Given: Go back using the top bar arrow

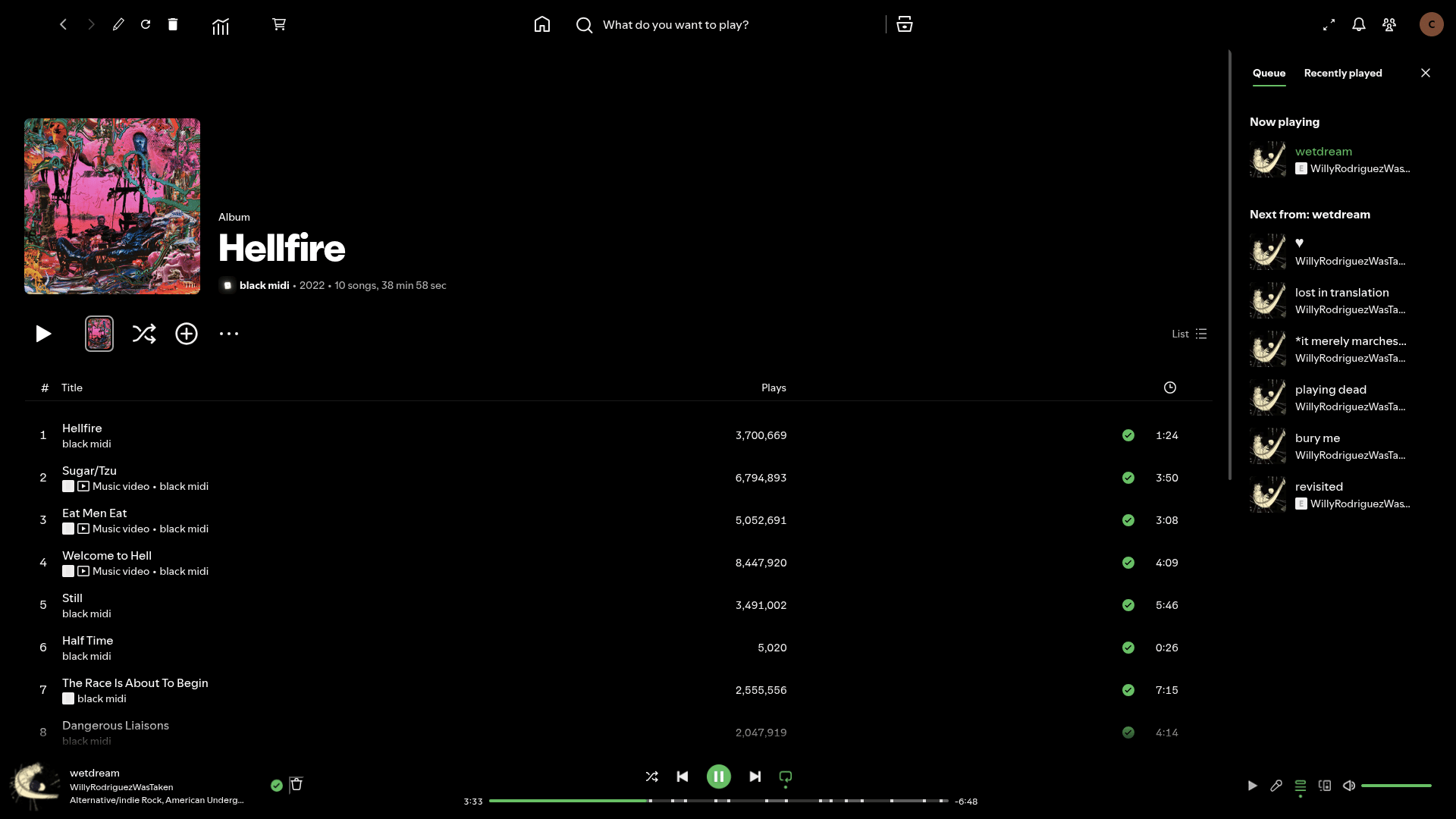Looking at the screenshot, I should tap(64, 24).
